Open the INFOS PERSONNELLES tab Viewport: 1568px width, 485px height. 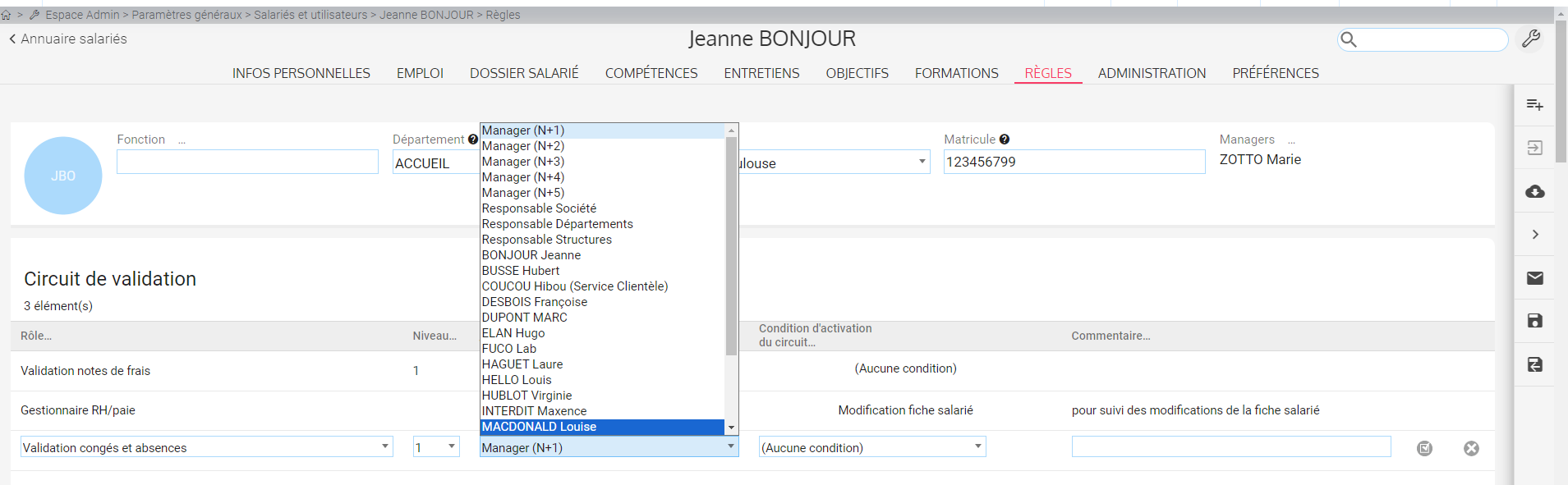click(x=301, y=73)
